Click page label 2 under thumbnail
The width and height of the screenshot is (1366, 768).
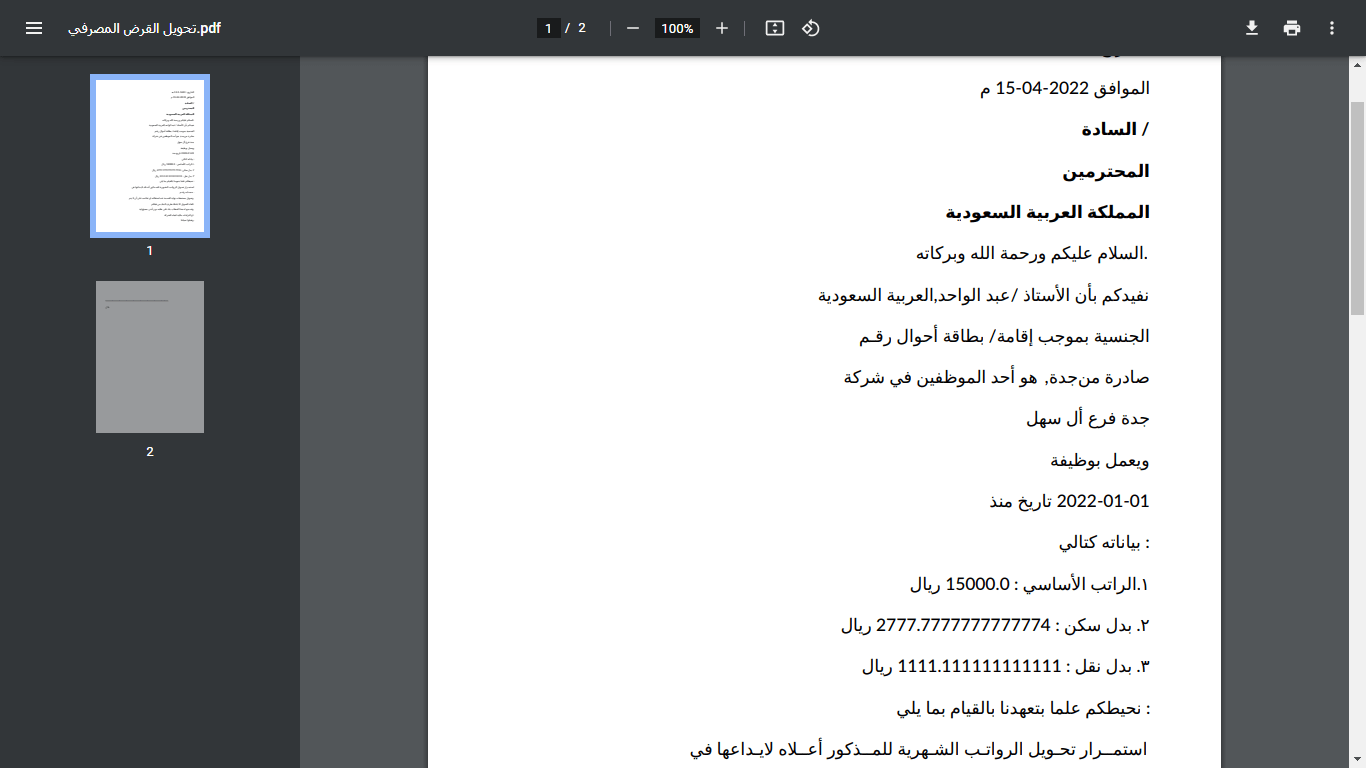tap(150, 452)
